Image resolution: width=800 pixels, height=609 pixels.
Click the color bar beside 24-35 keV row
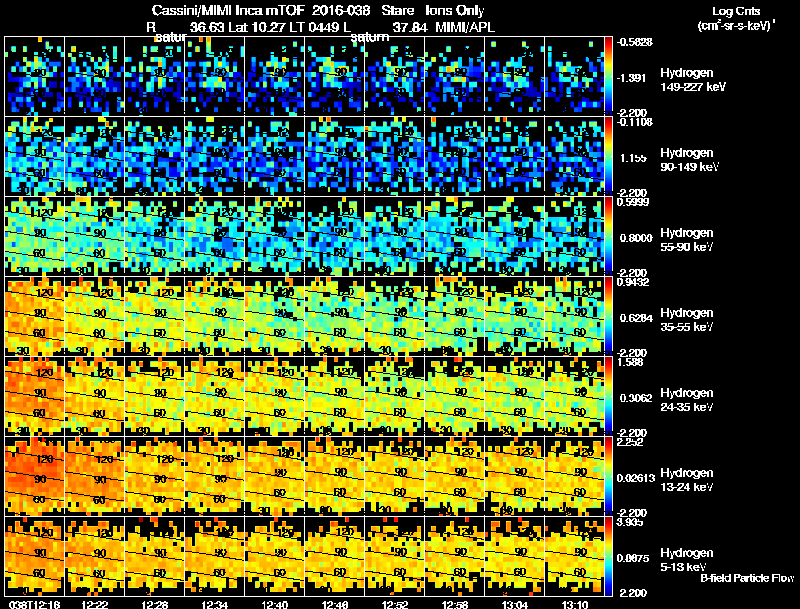tap(608, 396)
